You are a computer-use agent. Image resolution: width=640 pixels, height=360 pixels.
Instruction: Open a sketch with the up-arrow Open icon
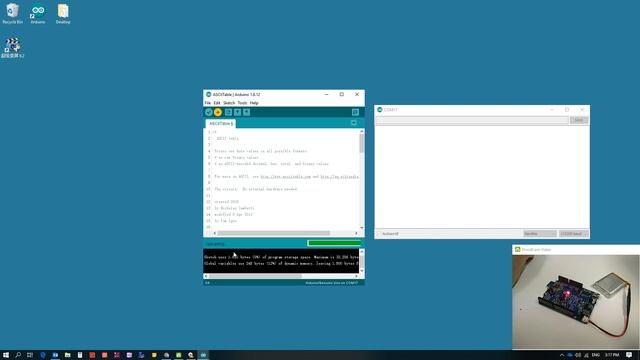(x=238, y=112)
